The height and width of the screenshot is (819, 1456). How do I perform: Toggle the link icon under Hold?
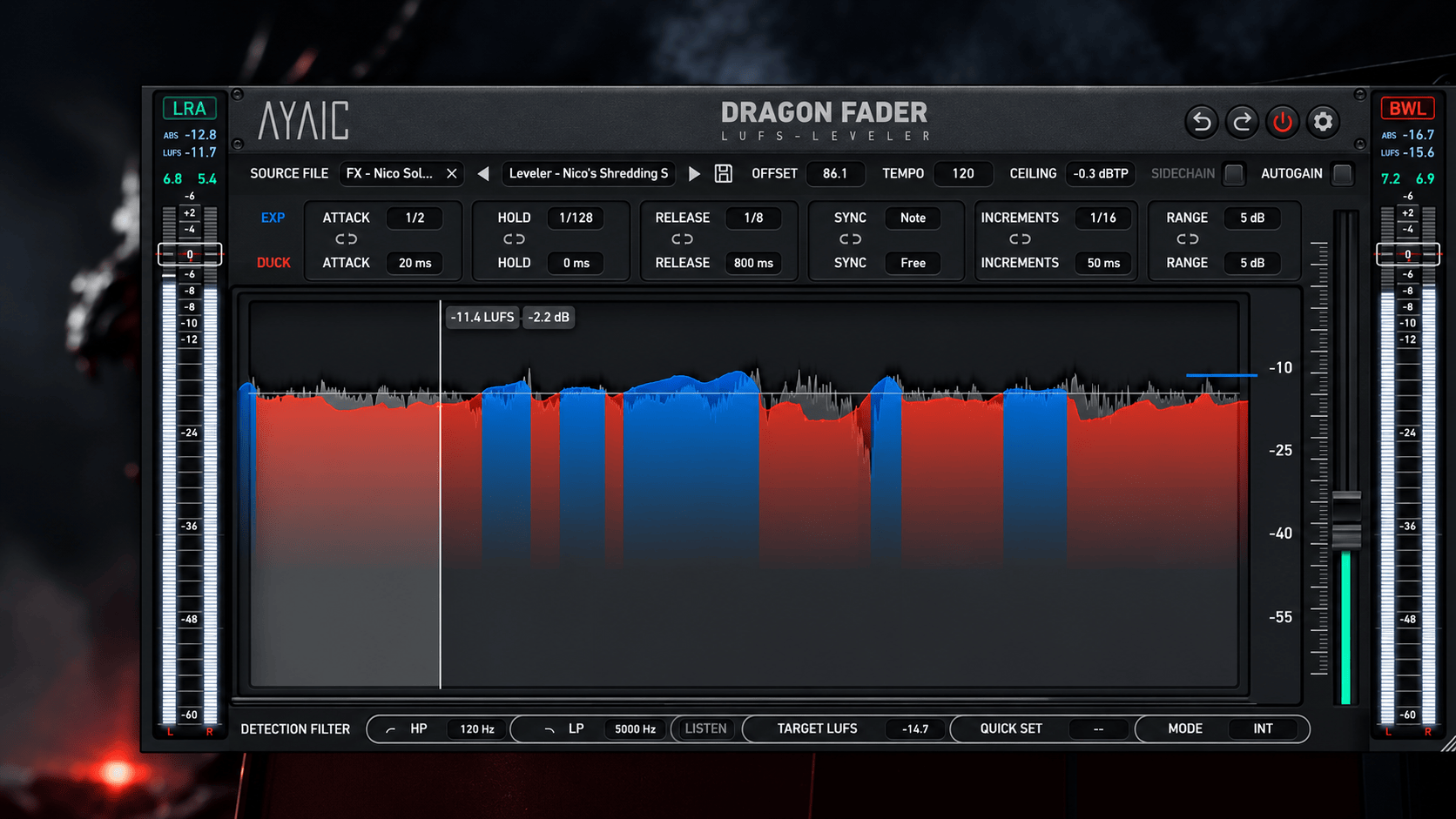tap(514, 238)
